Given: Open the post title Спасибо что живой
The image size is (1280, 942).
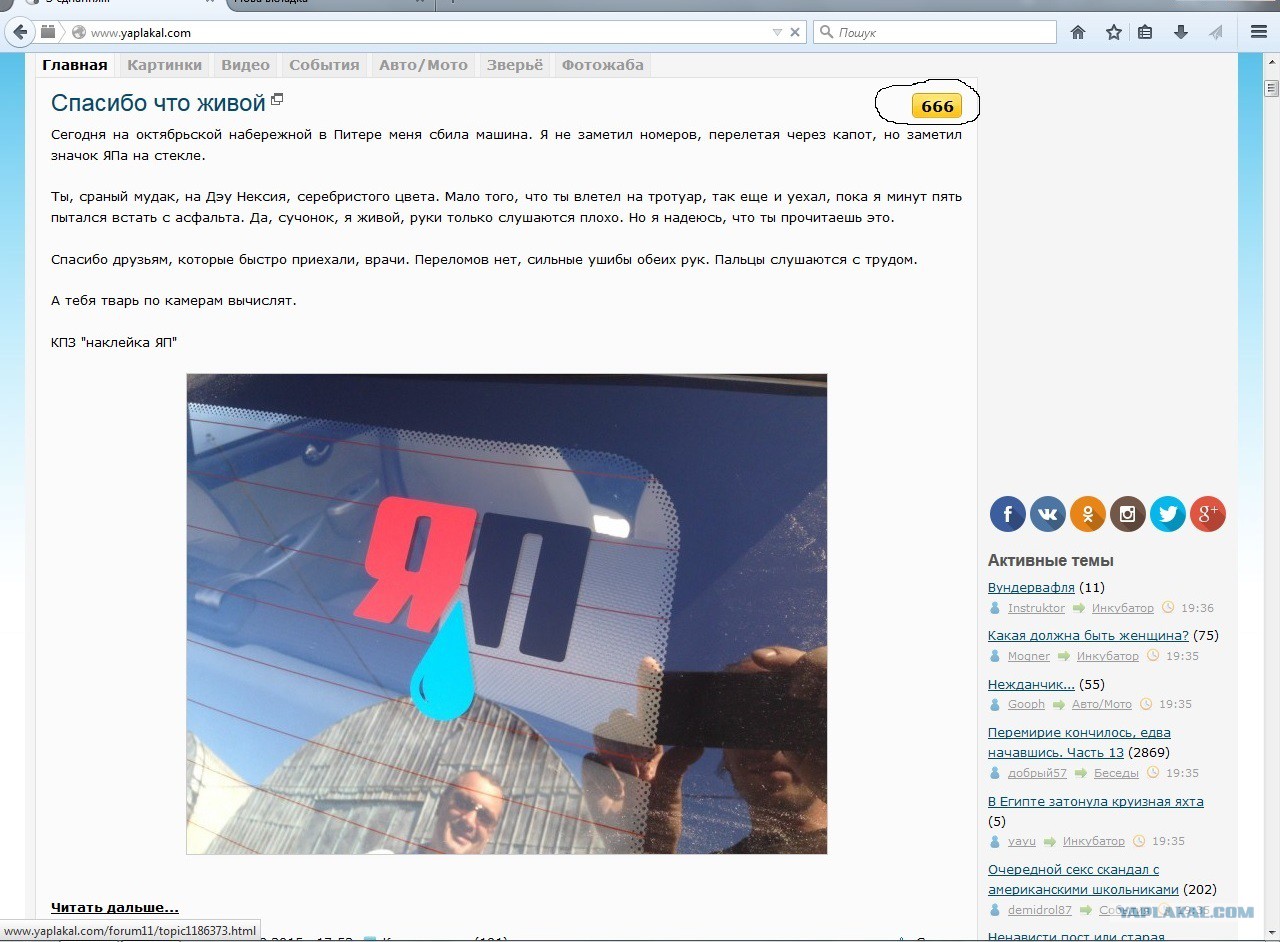Looking at the screenshot, I should [158, 102].
